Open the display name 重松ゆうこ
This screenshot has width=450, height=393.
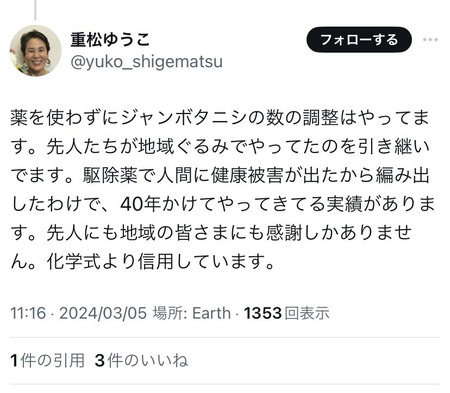[110, 40]
